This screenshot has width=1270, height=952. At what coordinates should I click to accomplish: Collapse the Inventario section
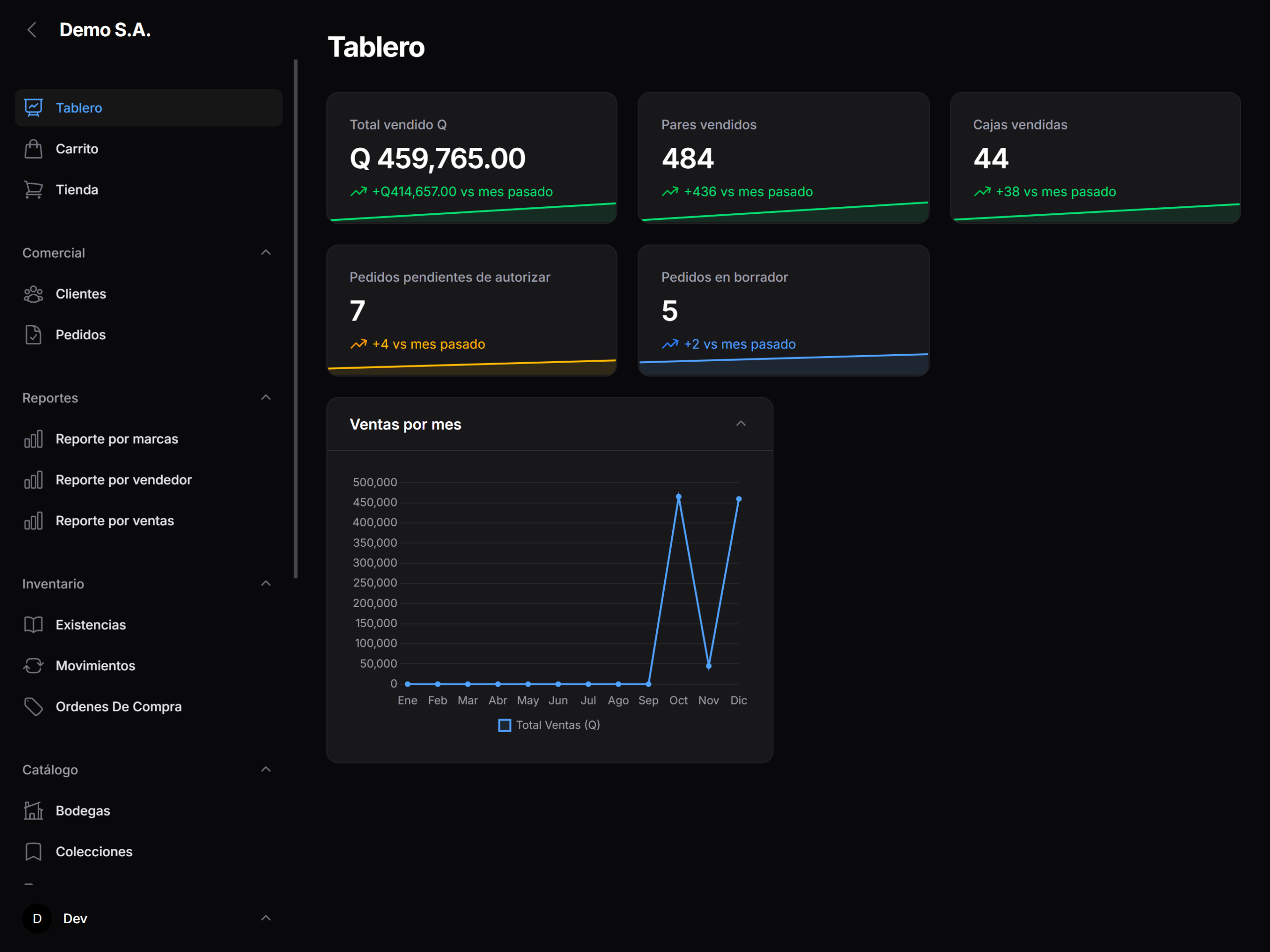pyautogui.click(x=265, y=583)
